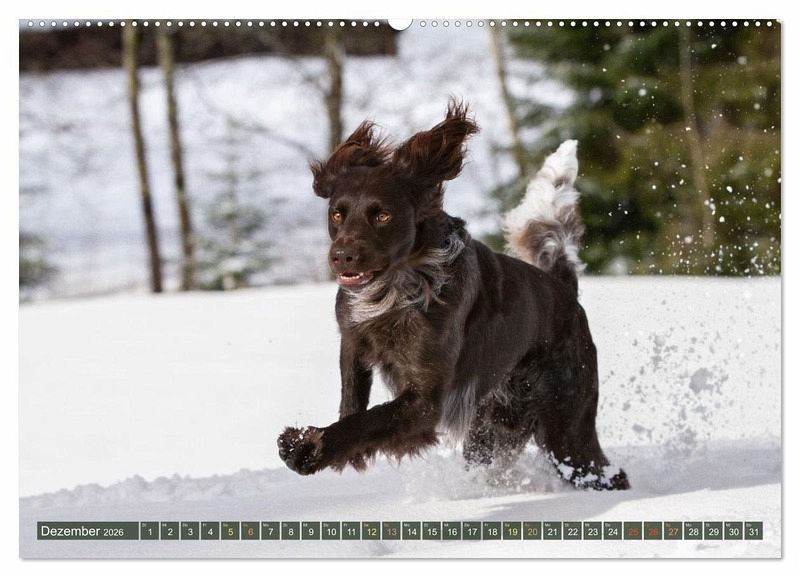The height and width of the screenshot is (577, 800).
Task: Choose day 19 in the calendar row
Action: pyautogui.click(x=512, y=531)
